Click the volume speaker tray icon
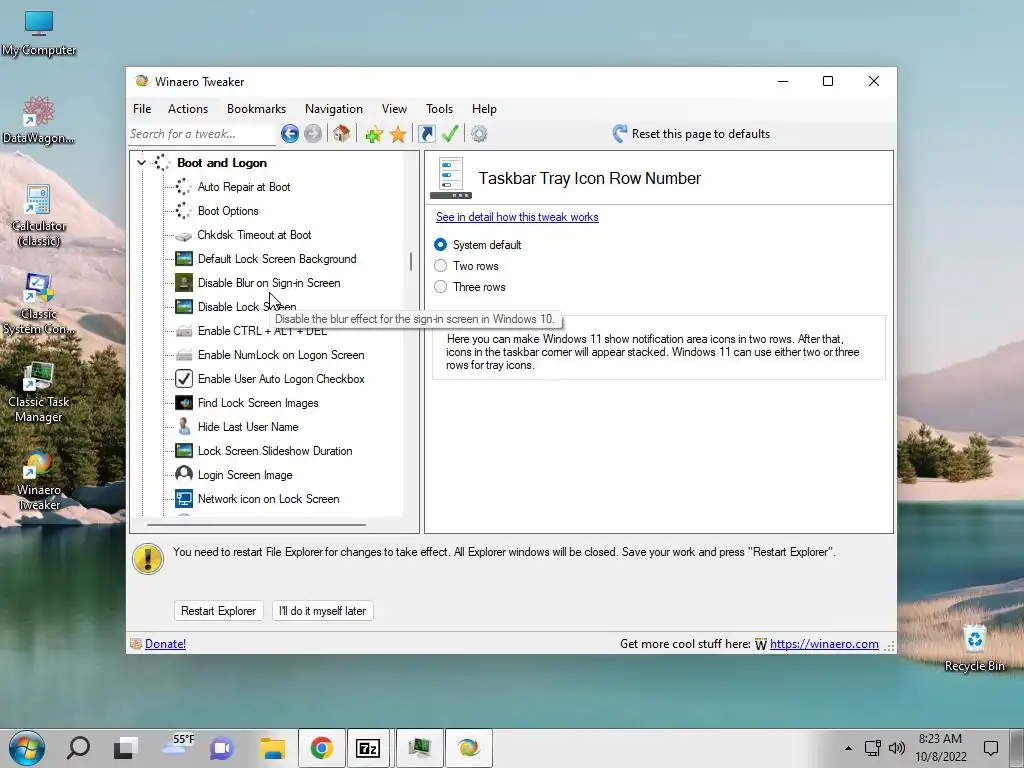 pos(897,748)
